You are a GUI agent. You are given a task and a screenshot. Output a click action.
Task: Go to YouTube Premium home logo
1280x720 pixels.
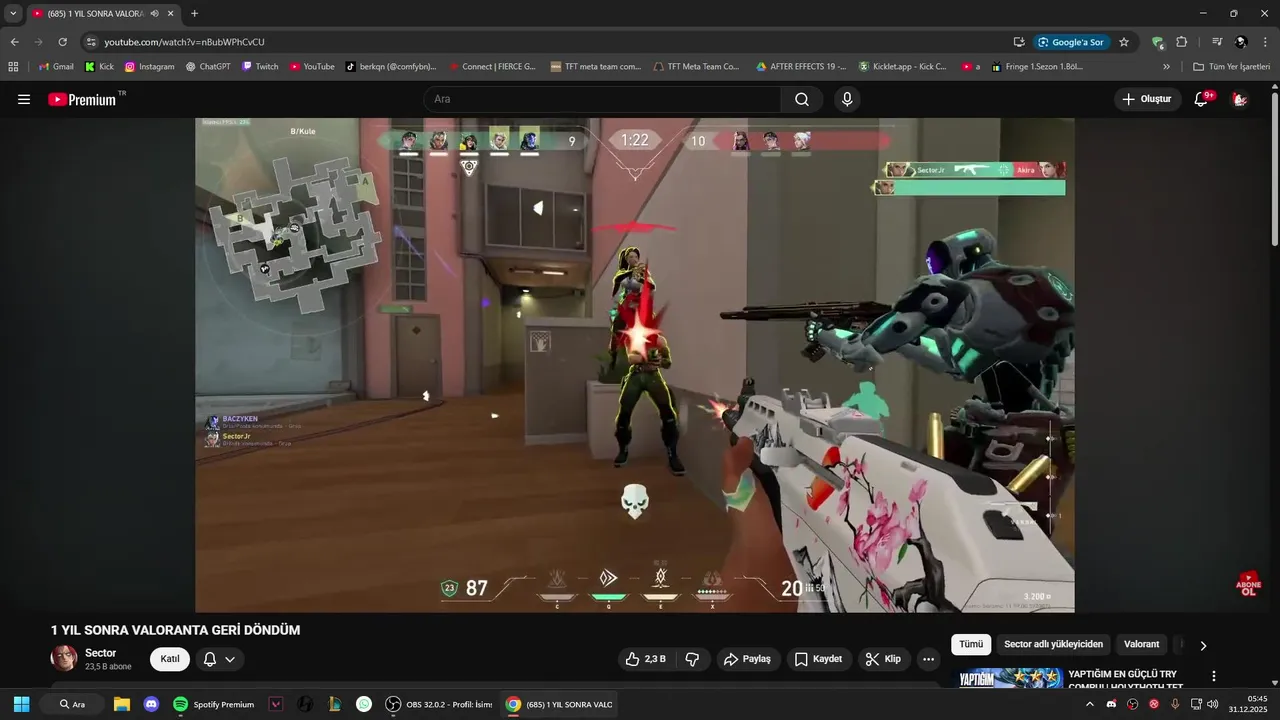pyautogui.click(x=82, y=99)
